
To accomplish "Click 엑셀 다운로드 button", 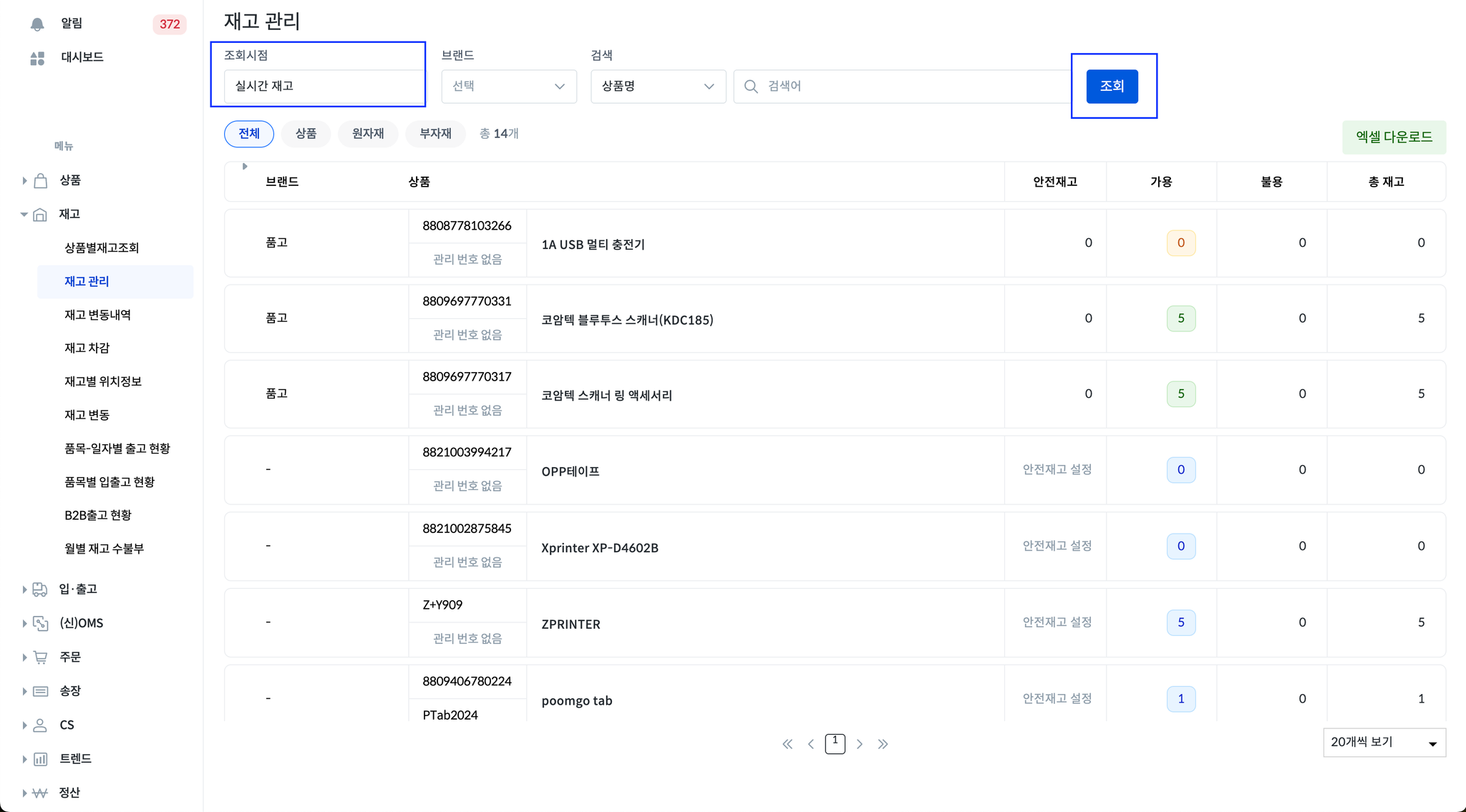I will [x=1394, y=137].
